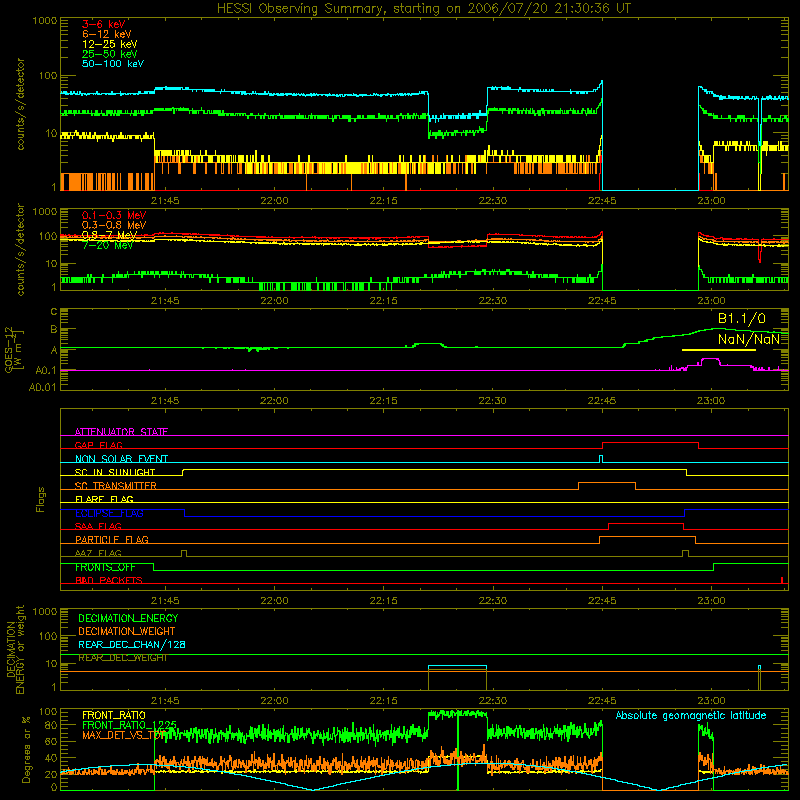Select the 0.8-7 MeV legend label
This screenshot has width=800, height=800.
(x=109, y=235)
